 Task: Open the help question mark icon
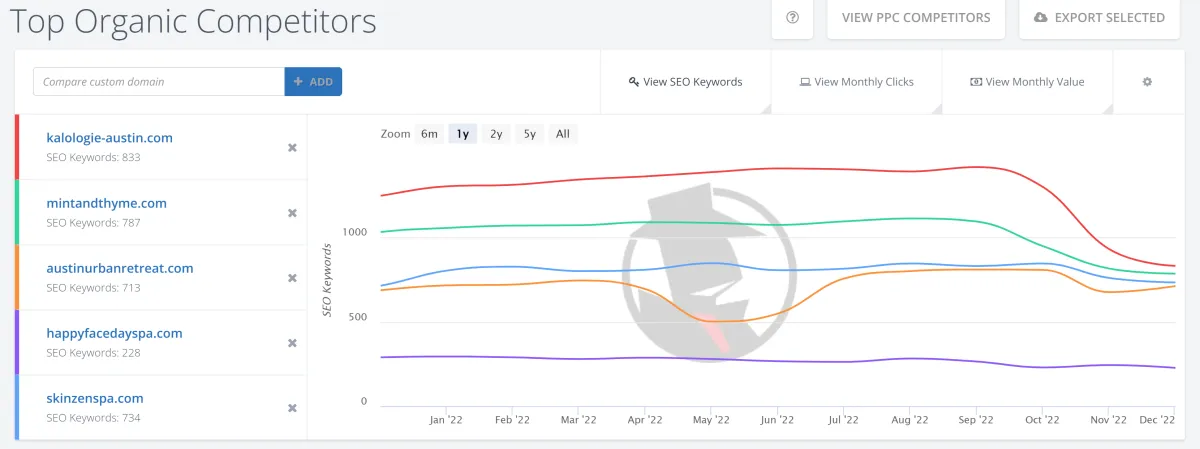click(x=793, y=18)
